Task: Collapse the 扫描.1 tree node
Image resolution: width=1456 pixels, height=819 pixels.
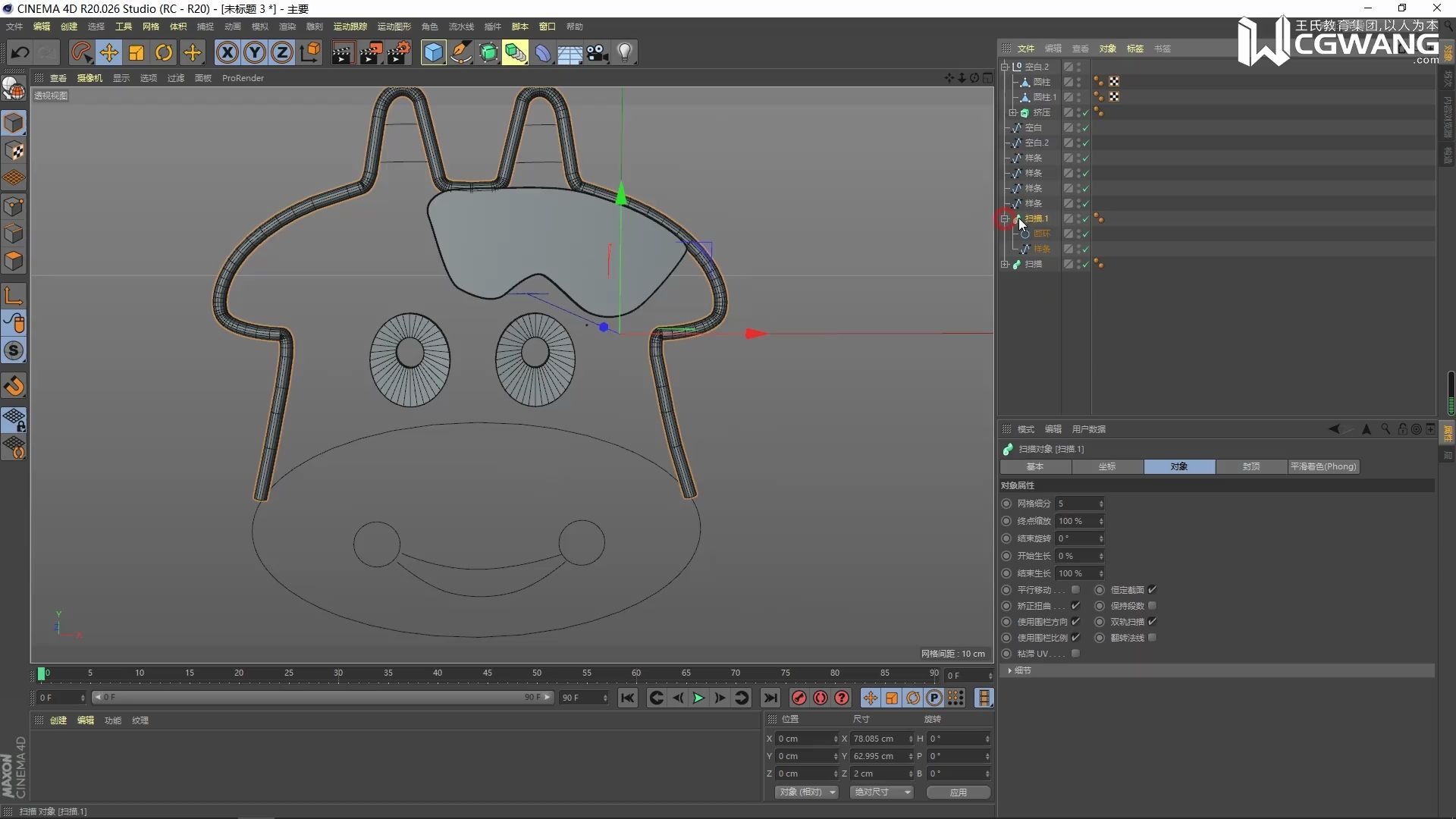Action: pyautogui.click(x=1005, y=218)
